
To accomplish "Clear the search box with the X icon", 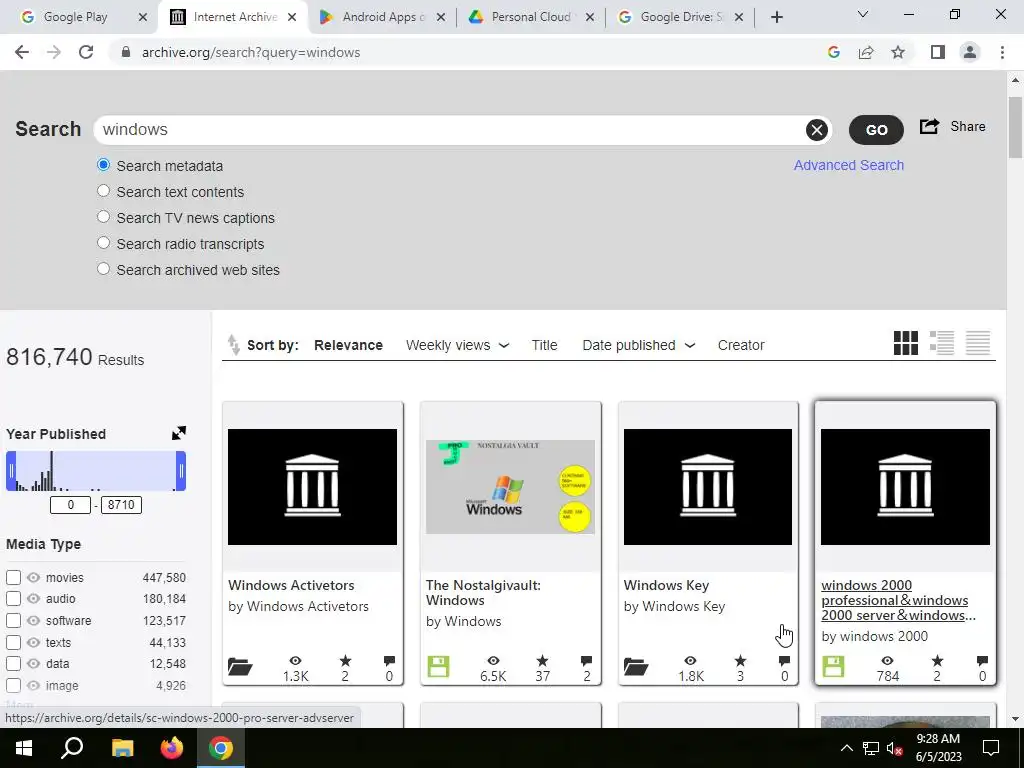I will 816,130.
